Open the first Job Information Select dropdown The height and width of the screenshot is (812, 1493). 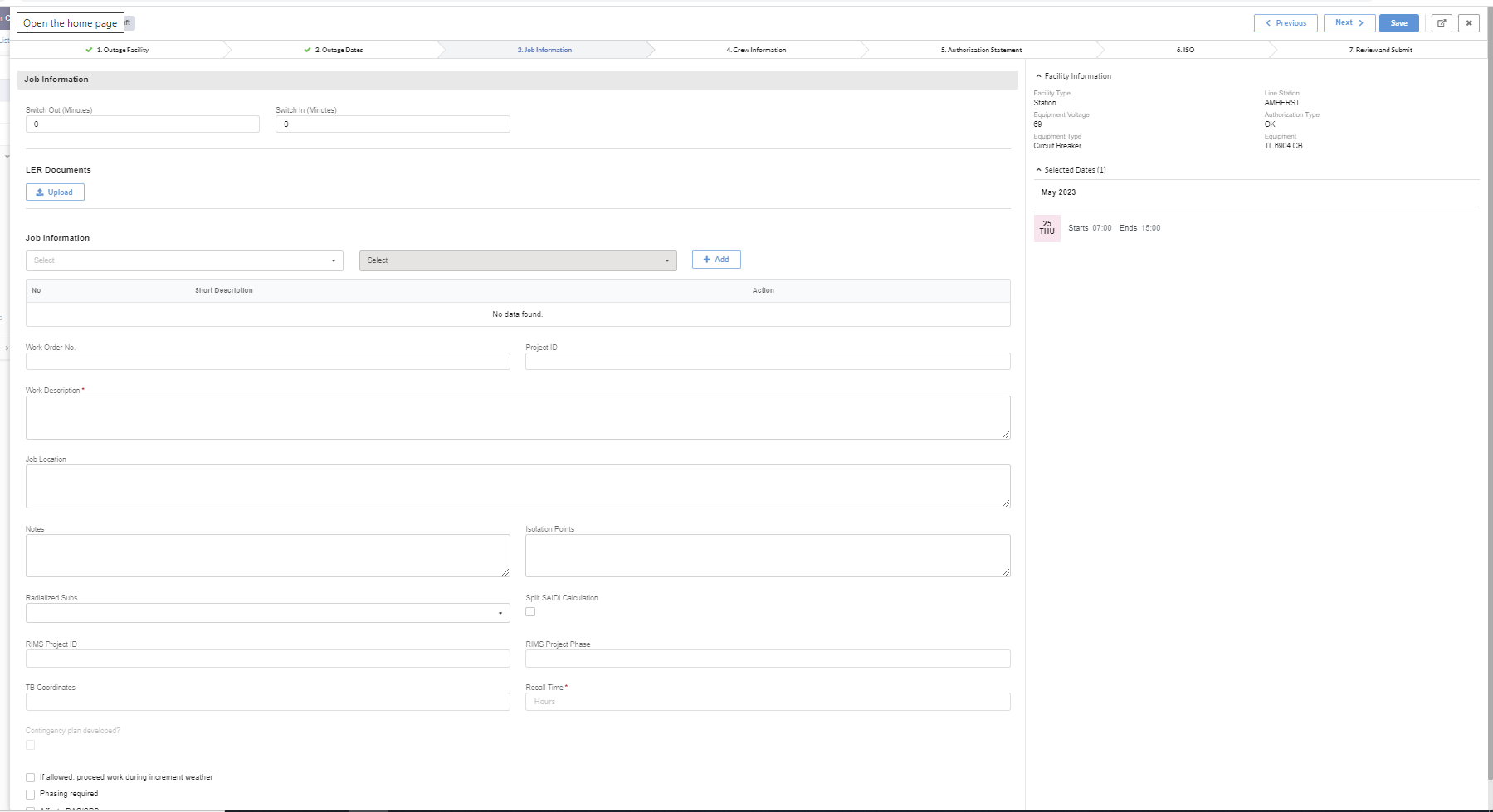click(184, 260)
